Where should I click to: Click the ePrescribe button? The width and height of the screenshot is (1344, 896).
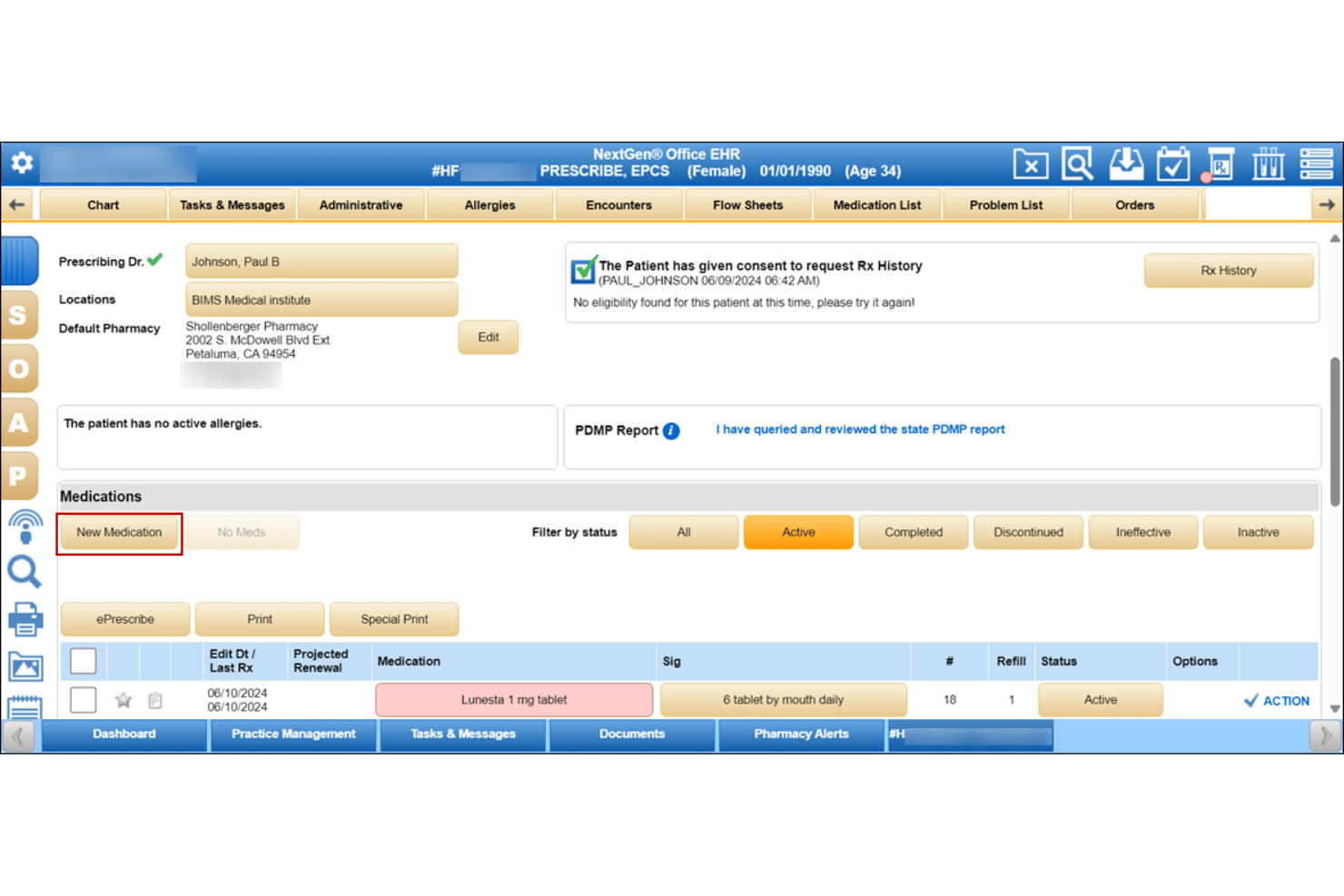pos(125,620)
